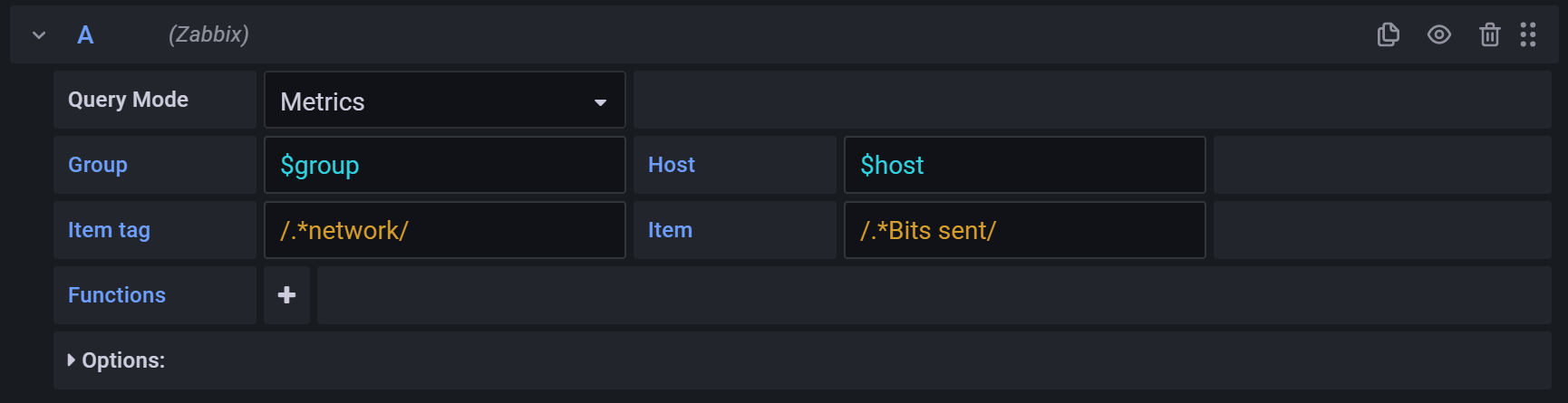The image size is (1568, 403).
Task: Click the drag handle dots icon
Action: [x=1528, y=34]
